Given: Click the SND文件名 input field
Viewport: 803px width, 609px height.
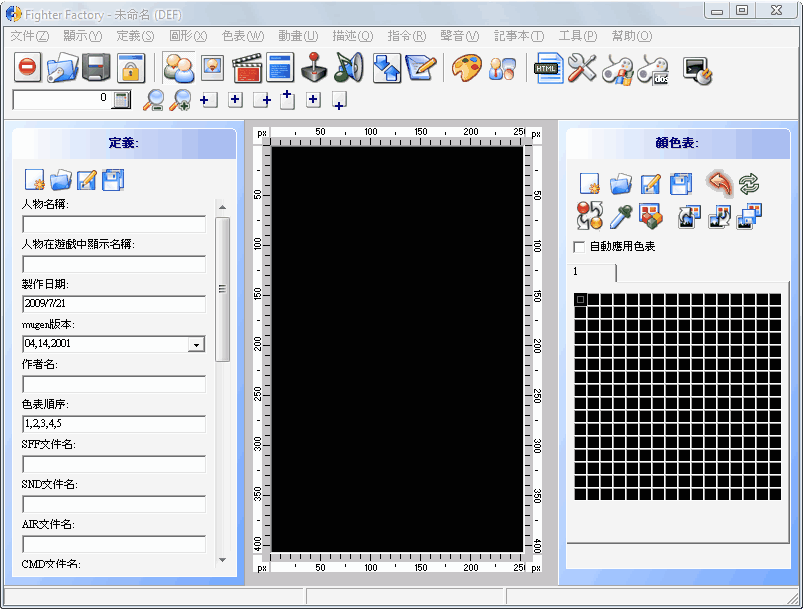Looking at the screenshot, I should [114, 504].
